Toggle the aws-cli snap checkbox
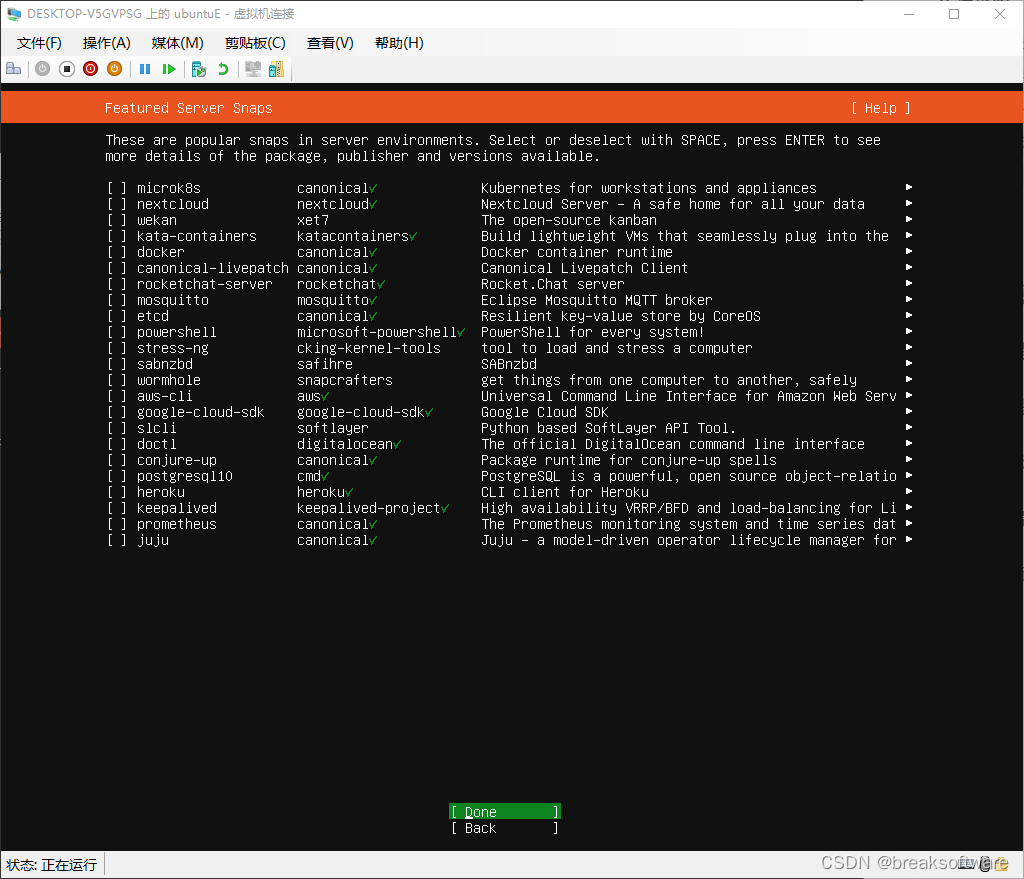Image resolution: width=1024 pixels, height=879 pixels. tap(117, 396)
